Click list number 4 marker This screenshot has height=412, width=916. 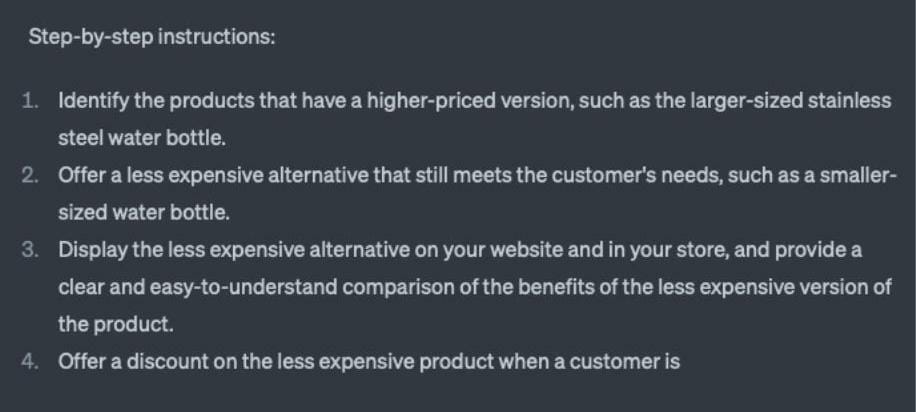pyautogui.click(x=30, y=361)
